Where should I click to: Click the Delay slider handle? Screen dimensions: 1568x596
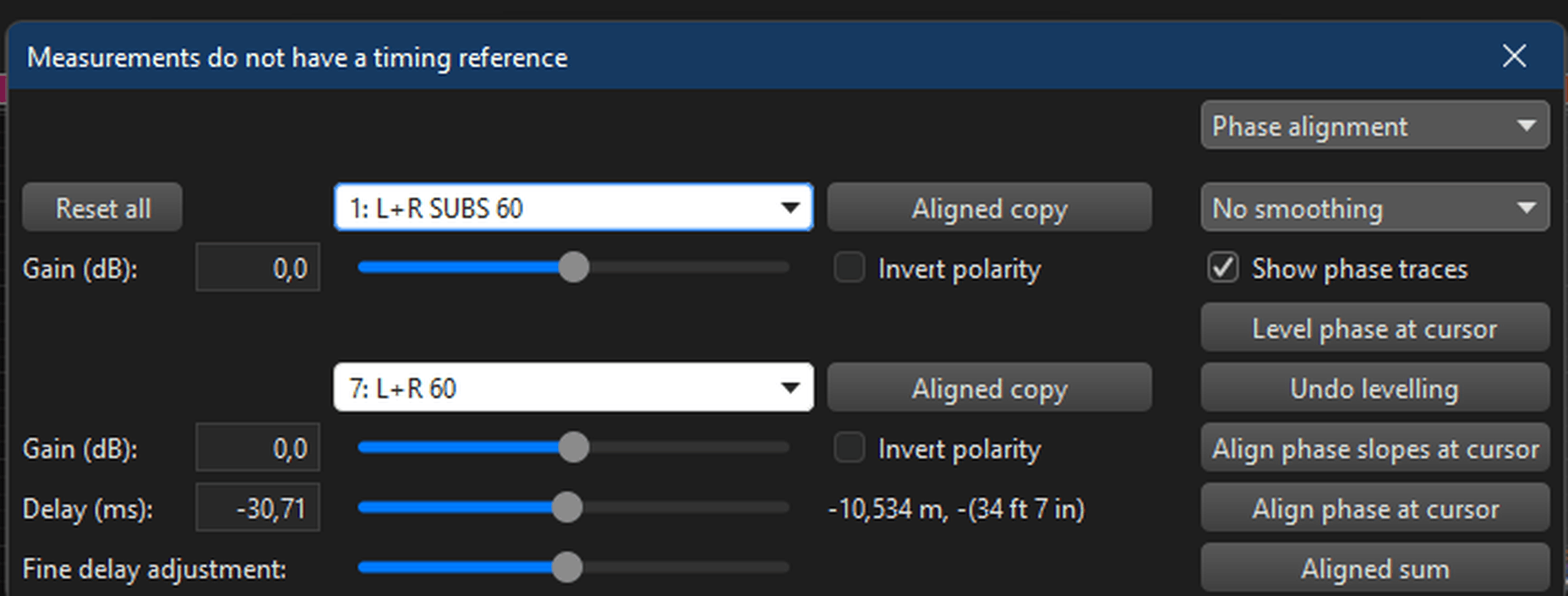[x=567, y=508]
